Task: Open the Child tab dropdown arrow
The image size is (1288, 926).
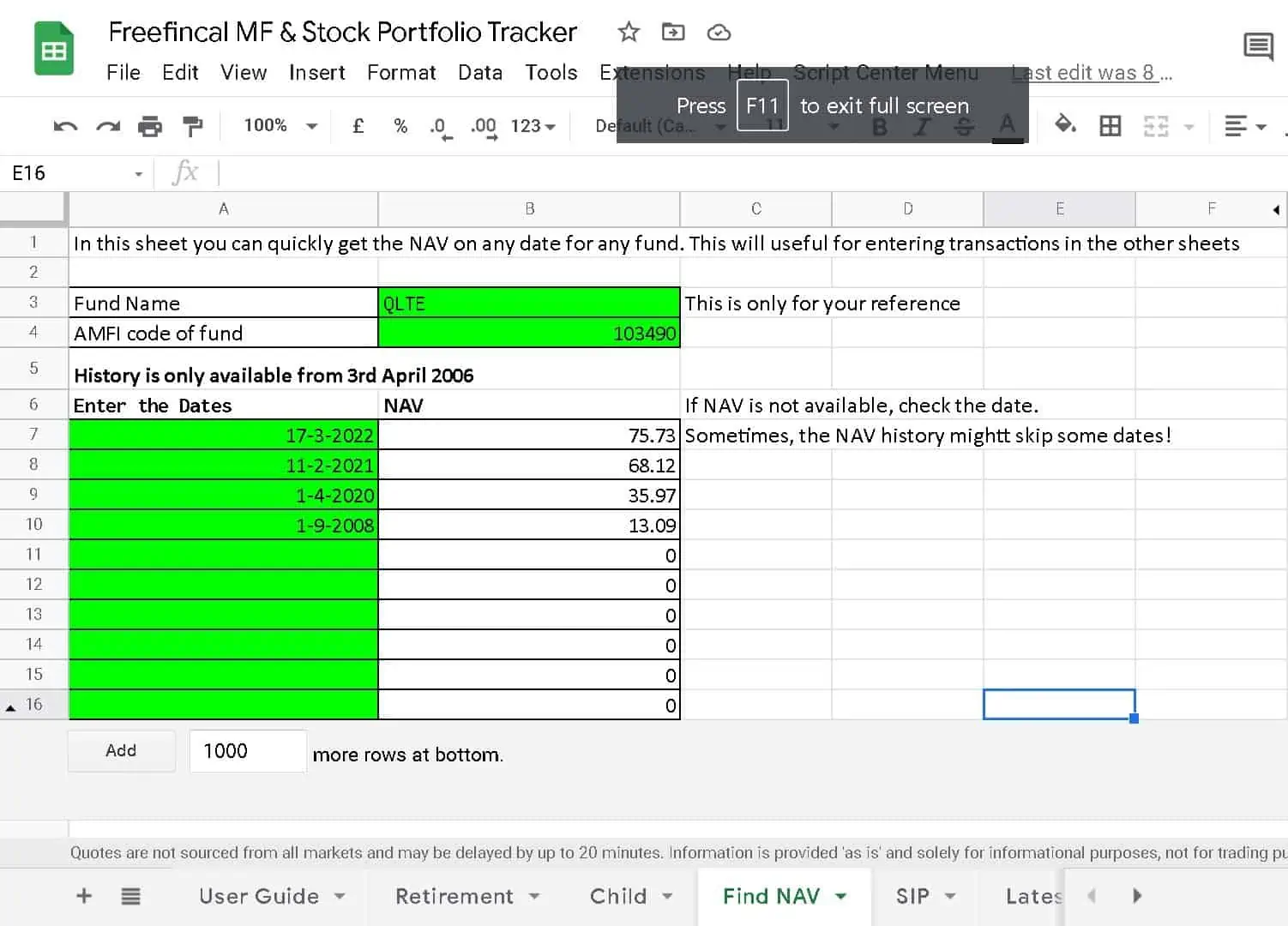Action: 667,896
